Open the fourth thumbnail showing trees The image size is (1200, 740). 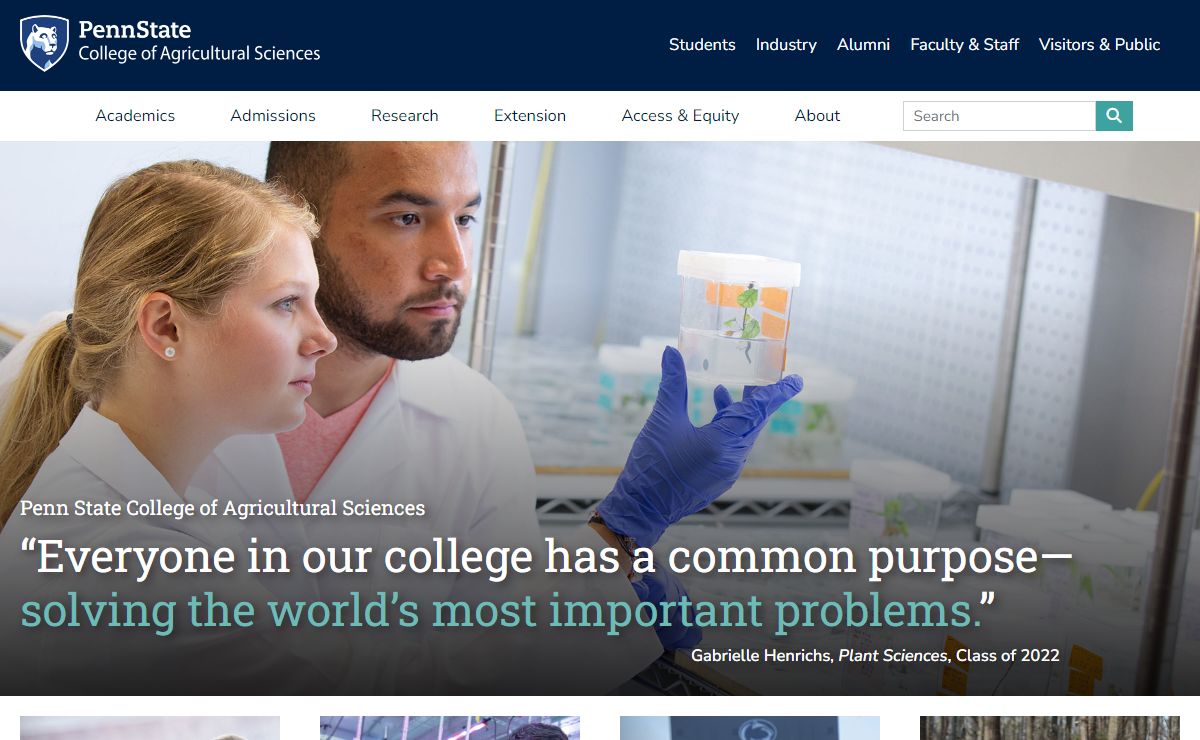tap(1050, 728)
